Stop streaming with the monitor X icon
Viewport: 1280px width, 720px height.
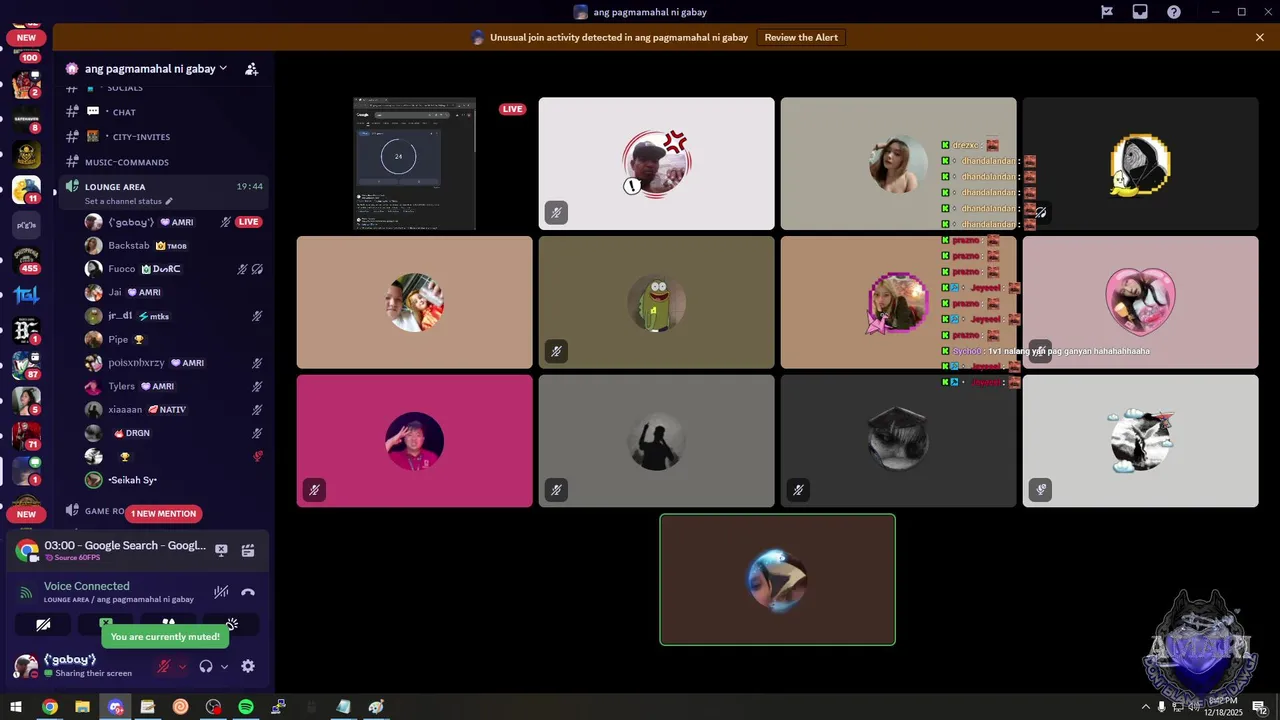pos(221,550)
